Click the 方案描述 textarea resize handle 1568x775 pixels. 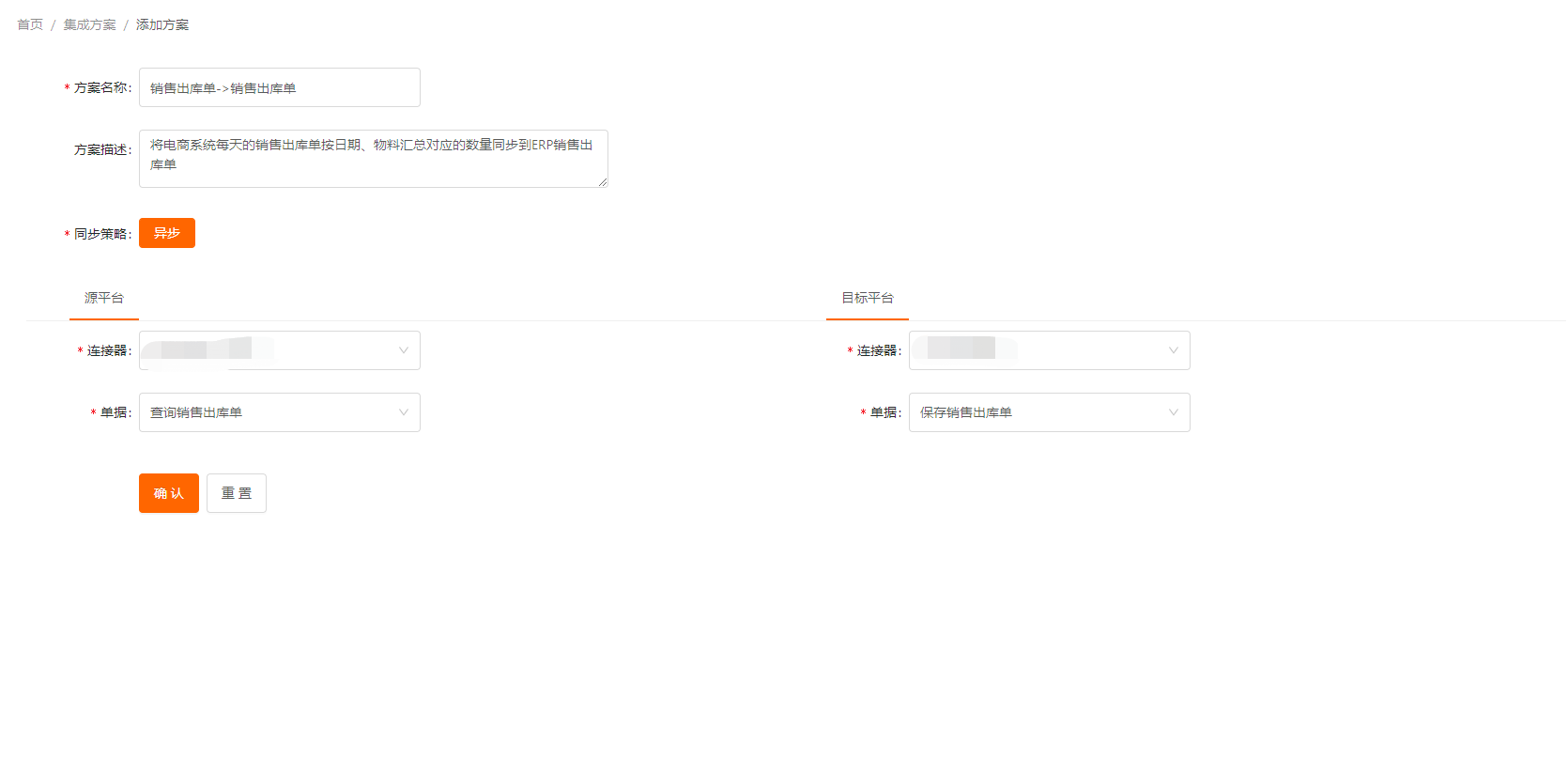[602, 182]
